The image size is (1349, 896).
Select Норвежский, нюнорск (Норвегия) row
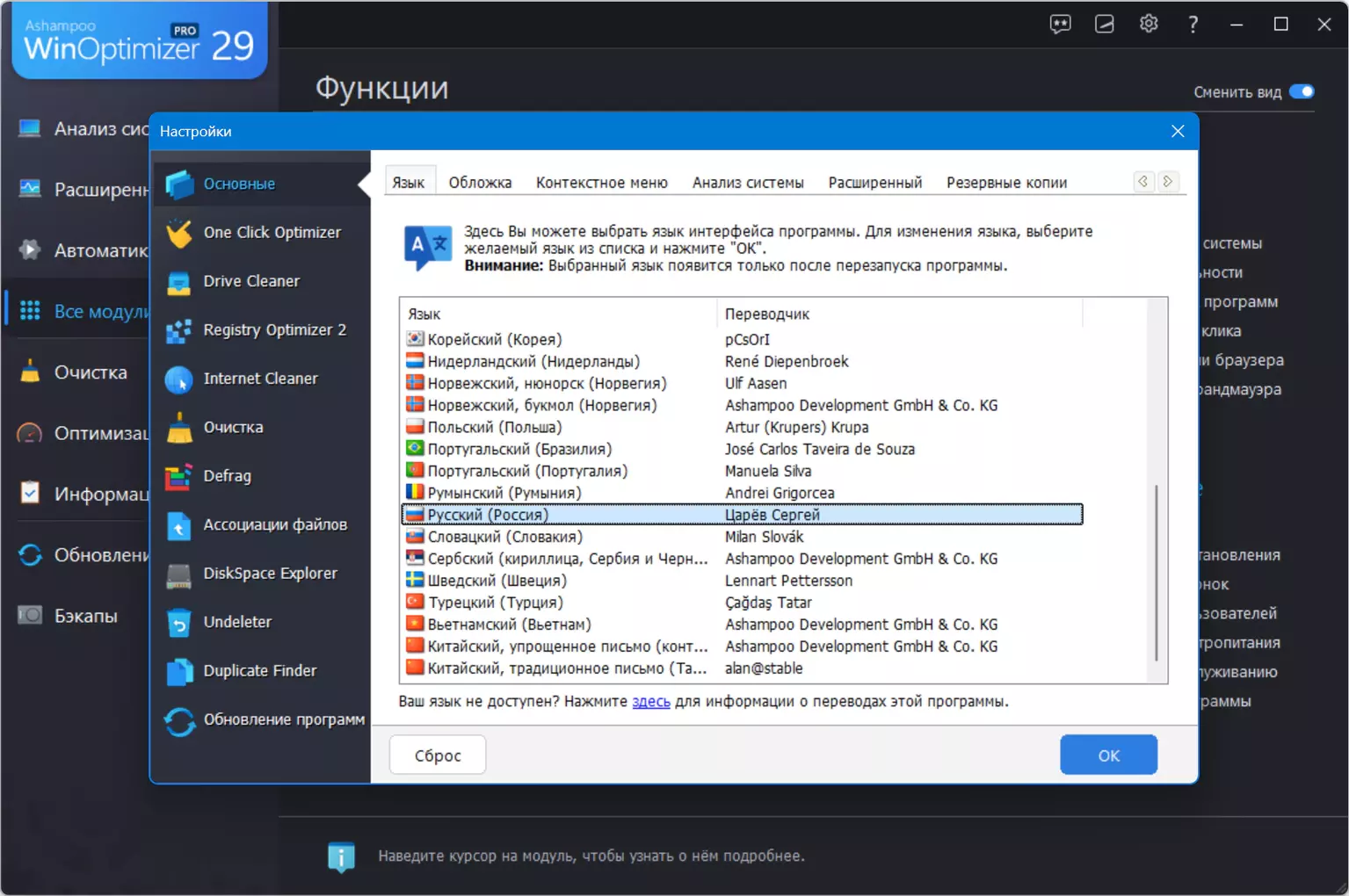tap(742, 384)
